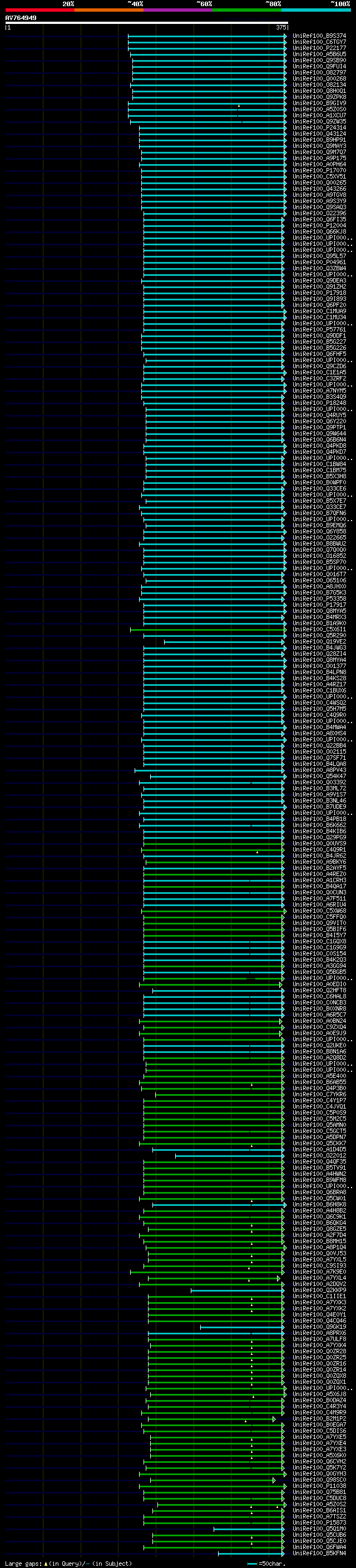Select label UniRef100_Q66KJ8
The height and width of the screenshot is (1568, 356).
click(x=319, y=231)
